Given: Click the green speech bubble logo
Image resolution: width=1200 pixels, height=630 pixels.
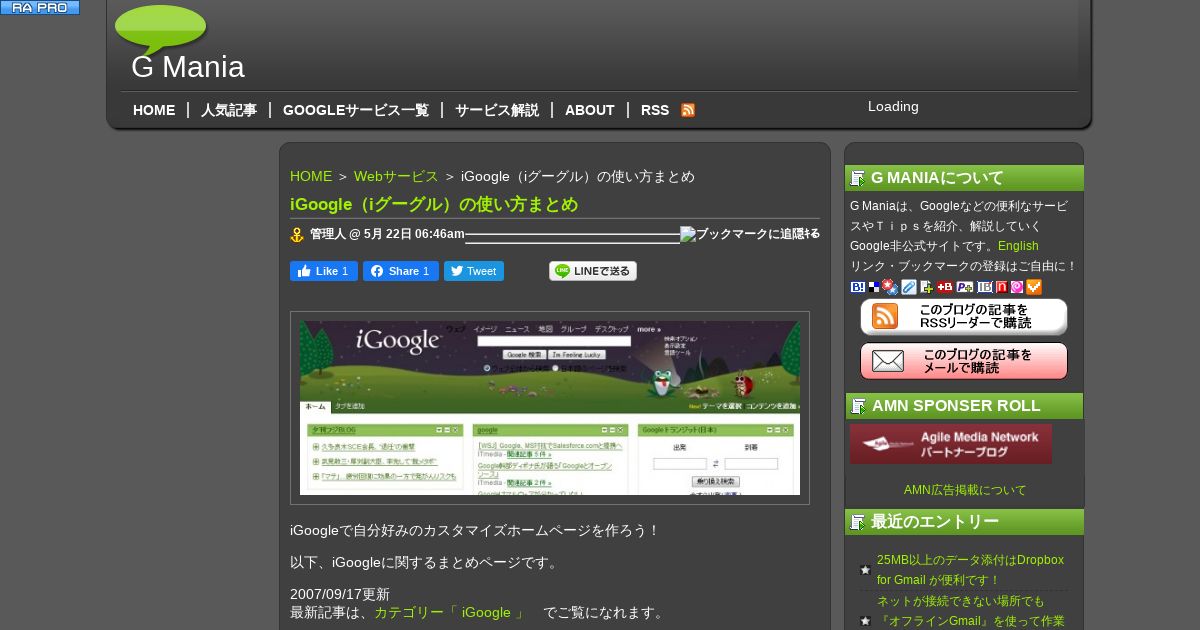Looking at the screenshot, I should click(x=161, y=30).
